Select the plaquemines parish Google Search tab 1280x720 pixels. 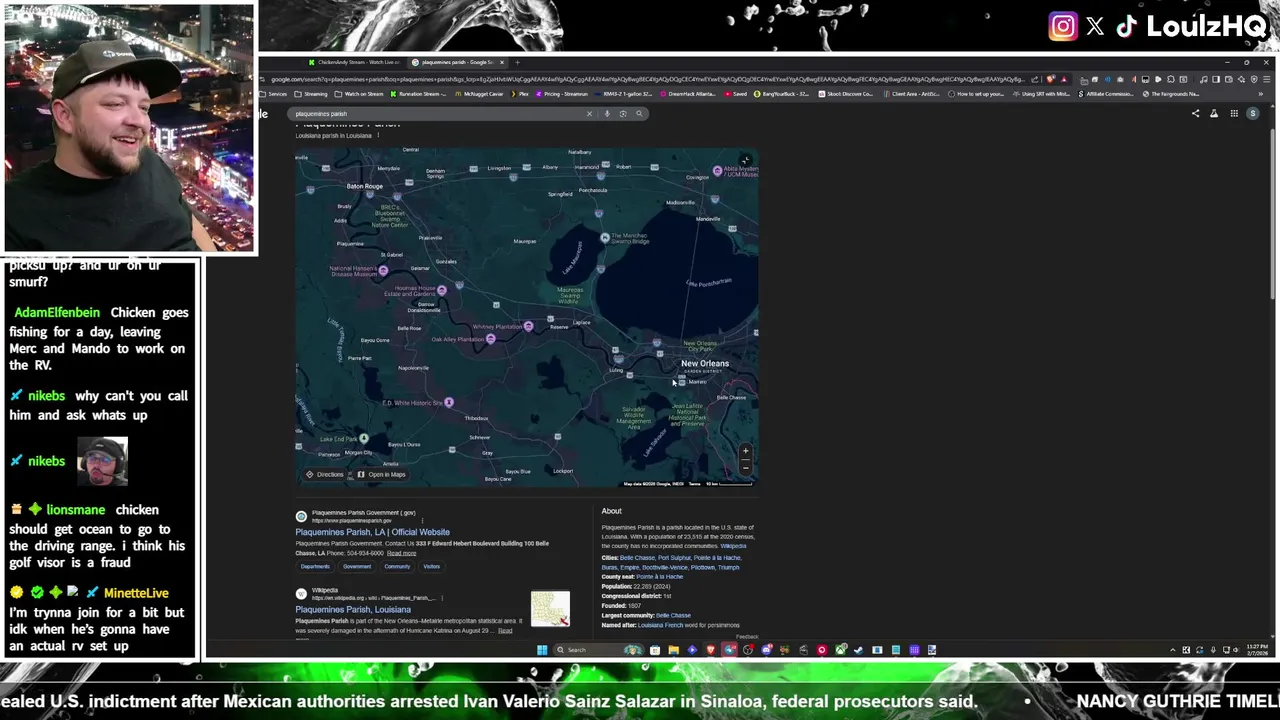pyautogui.click(x=457, y=62)
